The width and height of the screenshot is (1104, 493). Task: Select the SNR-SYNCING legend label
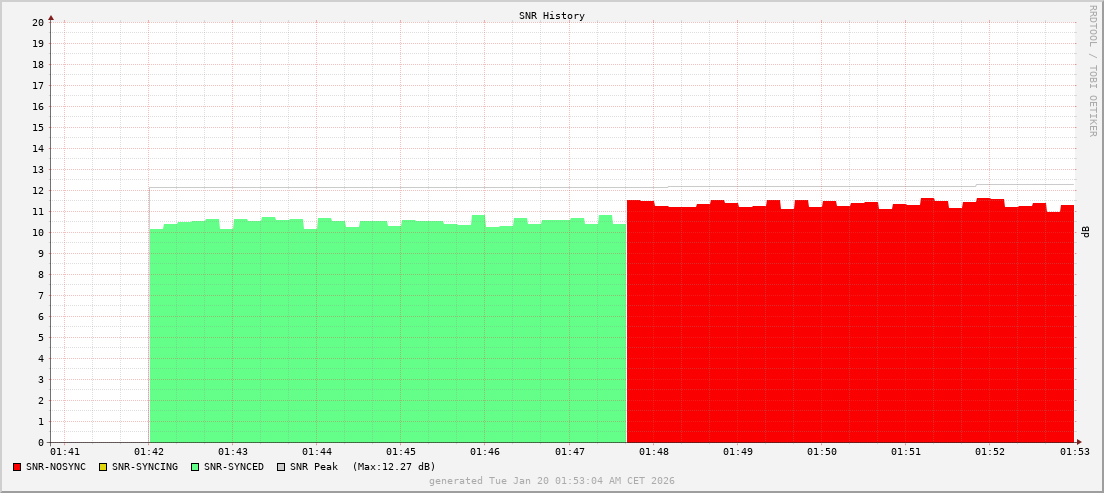144,467
